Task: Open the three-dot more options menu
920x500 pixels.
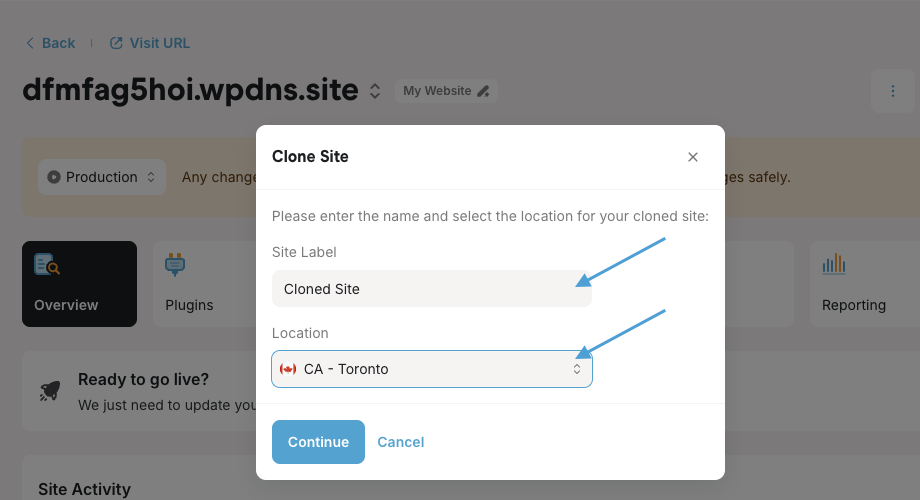Action: (x=893, y=91)
